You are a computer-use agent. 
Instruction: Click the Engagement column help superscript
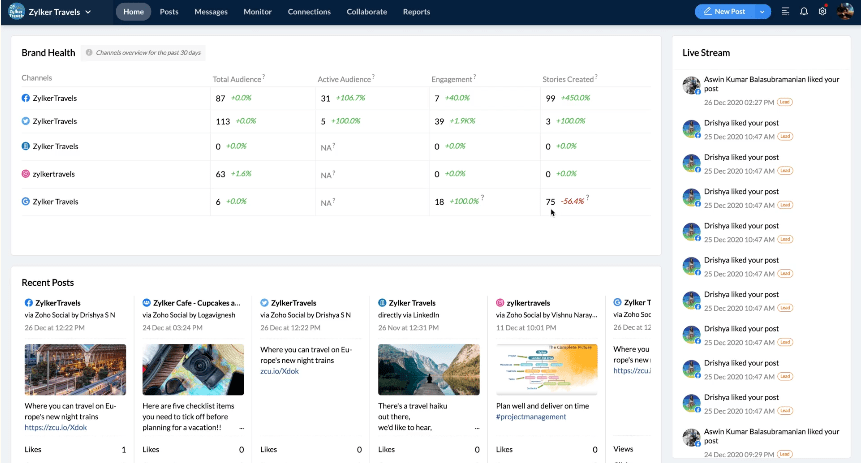(474, 76)
